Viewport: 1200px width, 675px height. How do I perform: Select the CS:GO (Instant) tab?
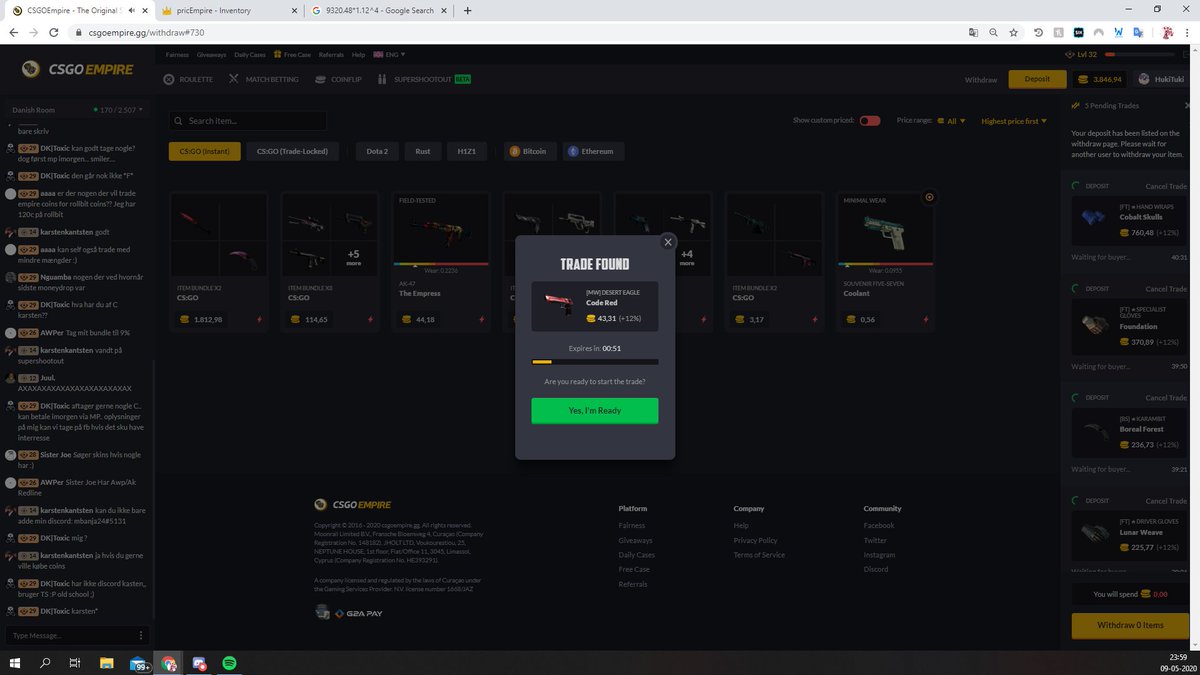coord(204,151)
